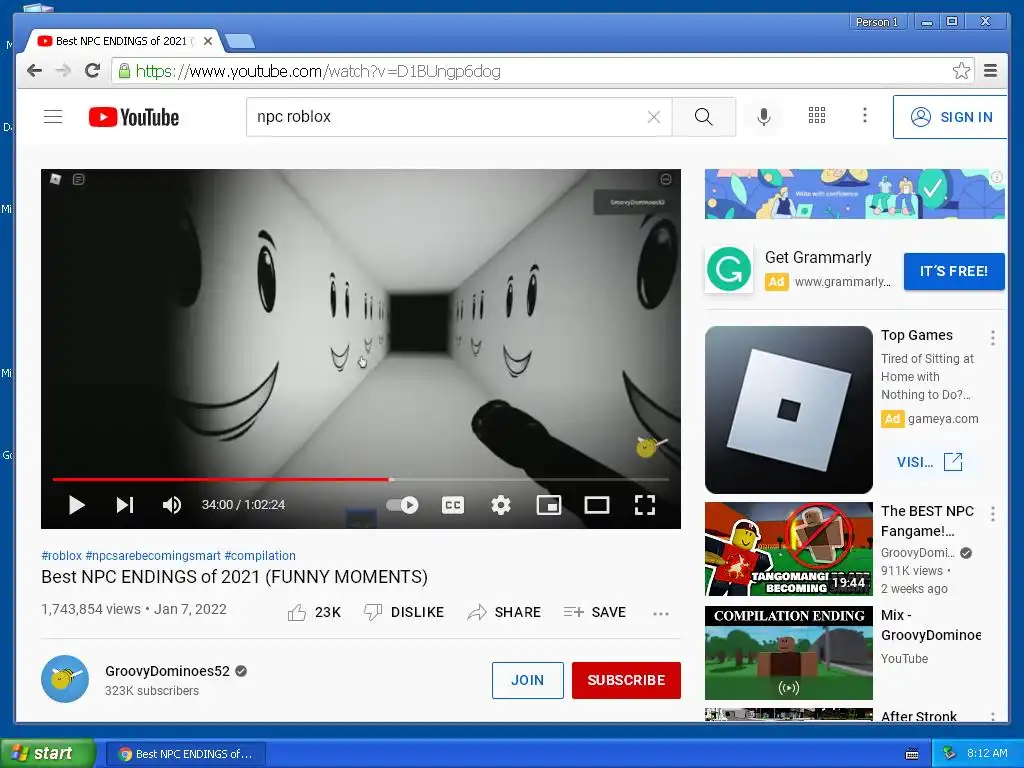Click the info card icon in the video

pos(665,179)
